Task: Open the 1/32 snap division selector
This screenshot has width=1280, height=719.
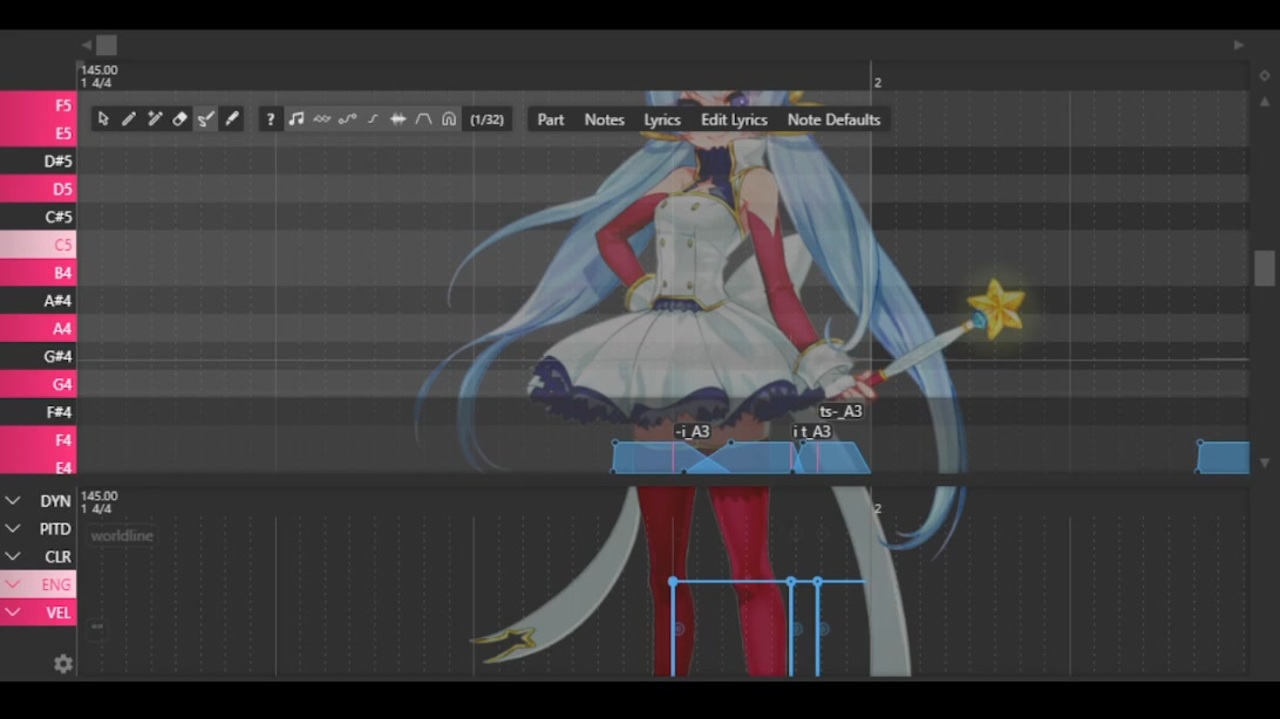Action: pos(487,119)
